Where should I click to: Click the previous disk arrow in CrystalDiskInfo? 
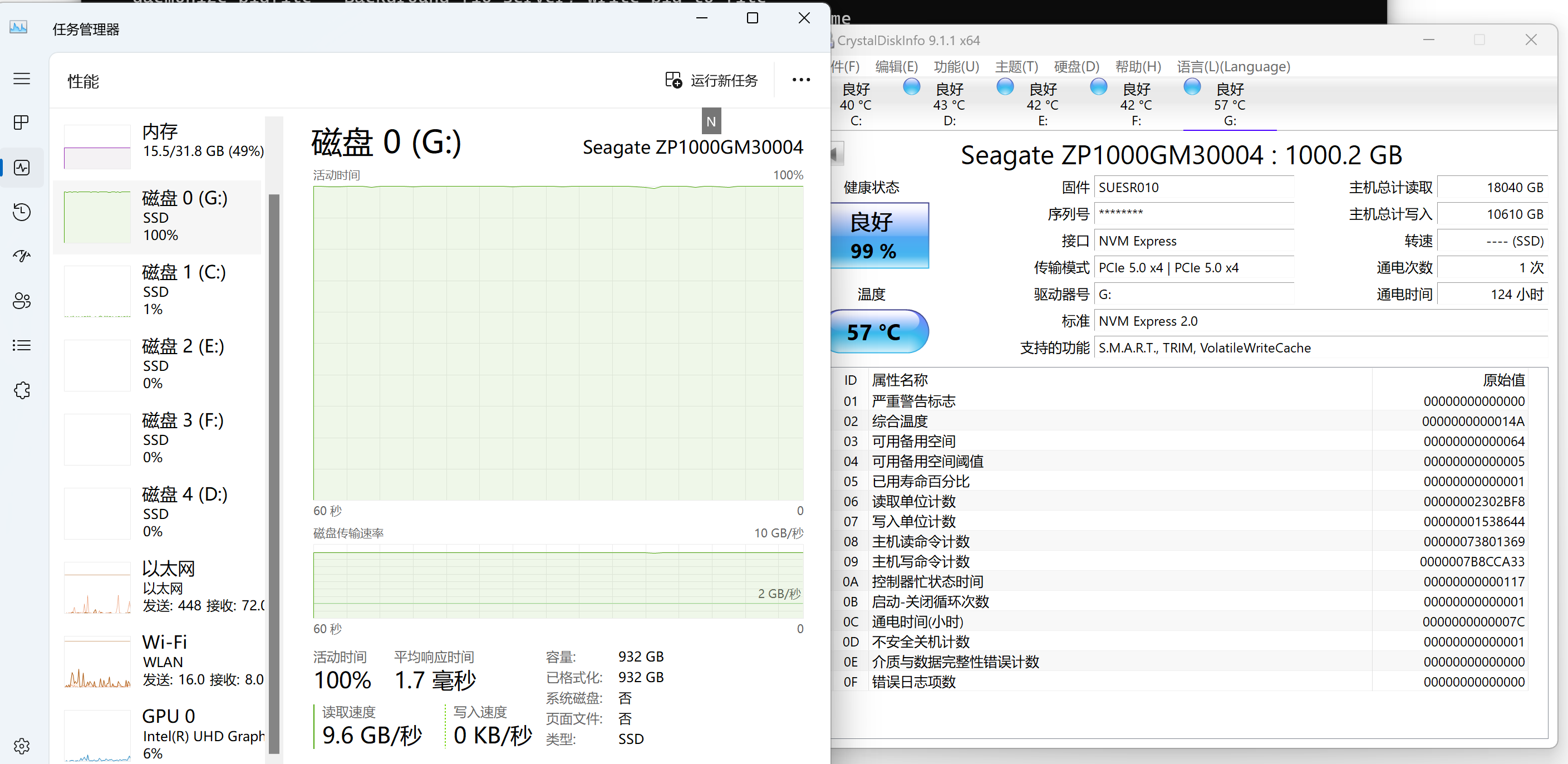pyautogui.click(x=837, y=153)
